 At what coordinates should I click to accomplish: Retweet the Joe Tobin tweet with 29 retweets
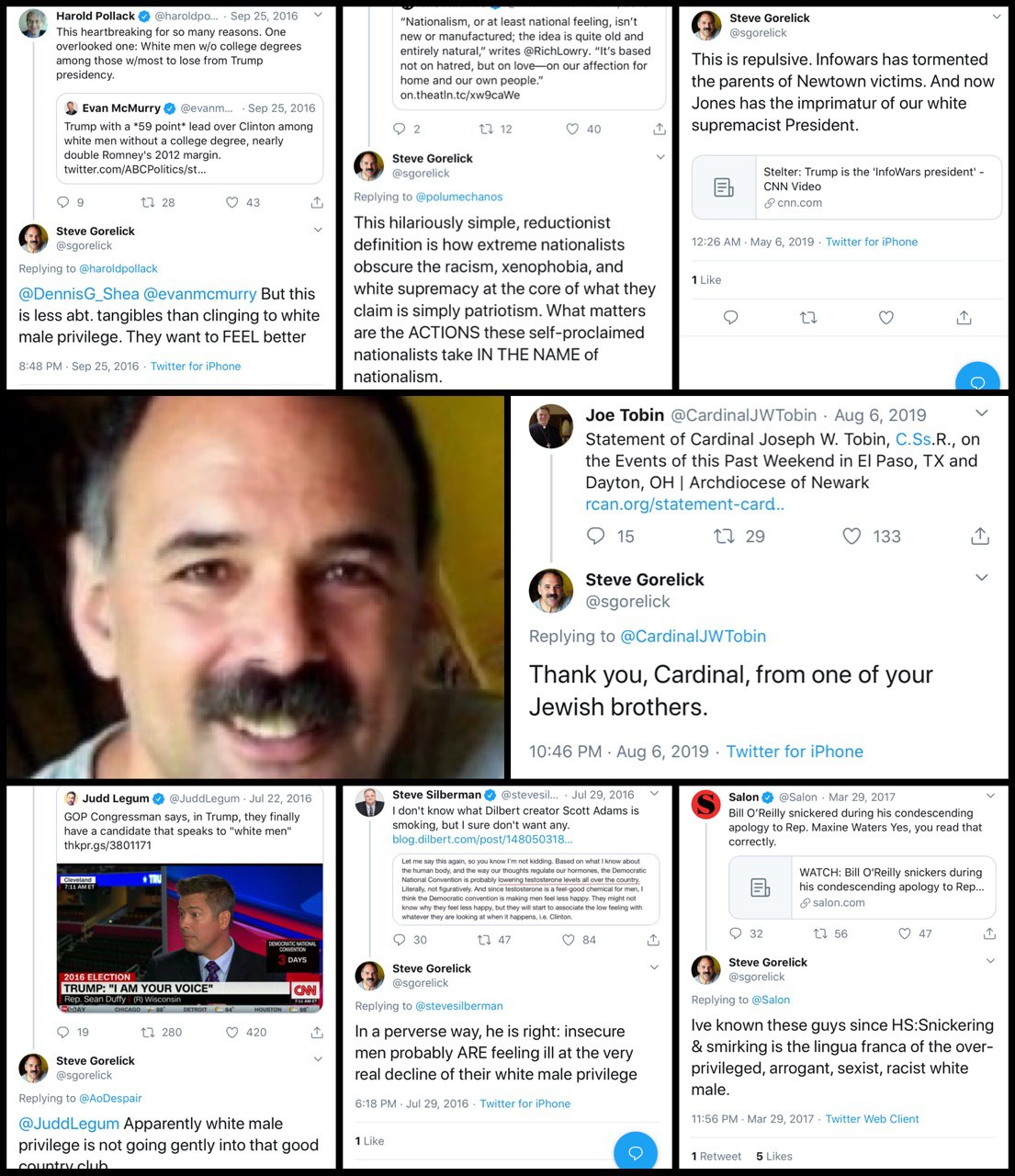click(x=724, y=537)
